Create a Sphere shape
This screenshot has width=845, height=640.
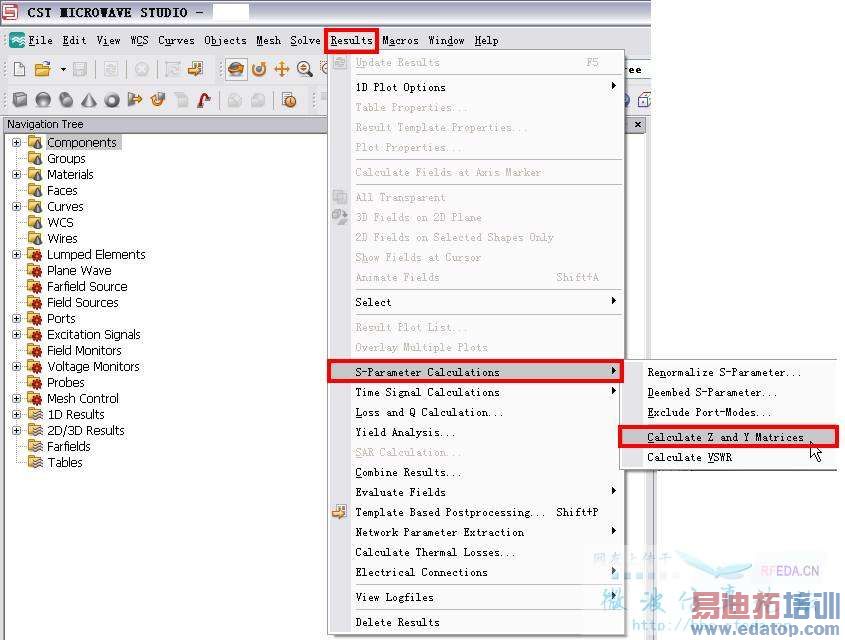click(43, 100)
